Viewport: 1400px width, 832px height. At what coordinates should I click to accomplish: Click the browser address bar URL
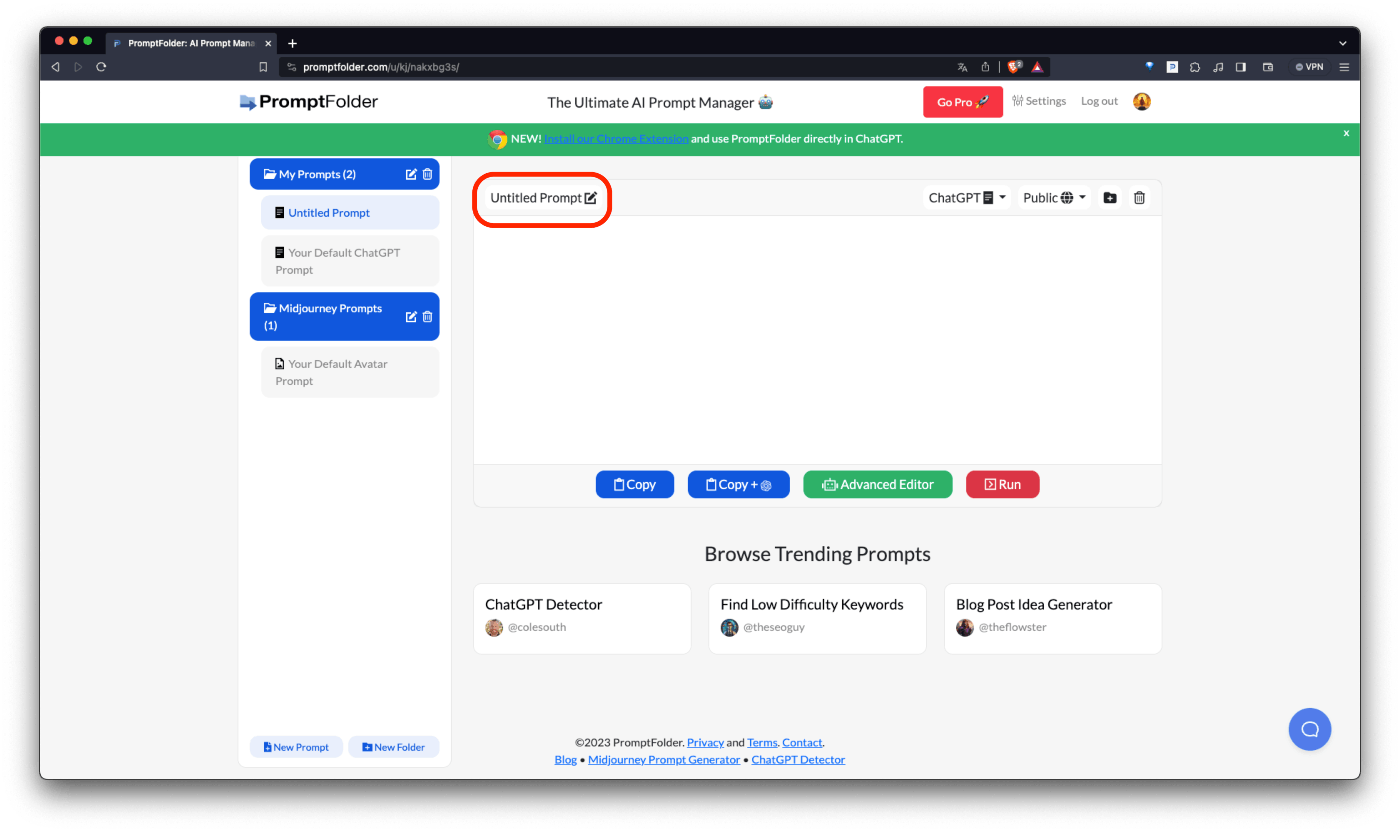coord(381,67)
